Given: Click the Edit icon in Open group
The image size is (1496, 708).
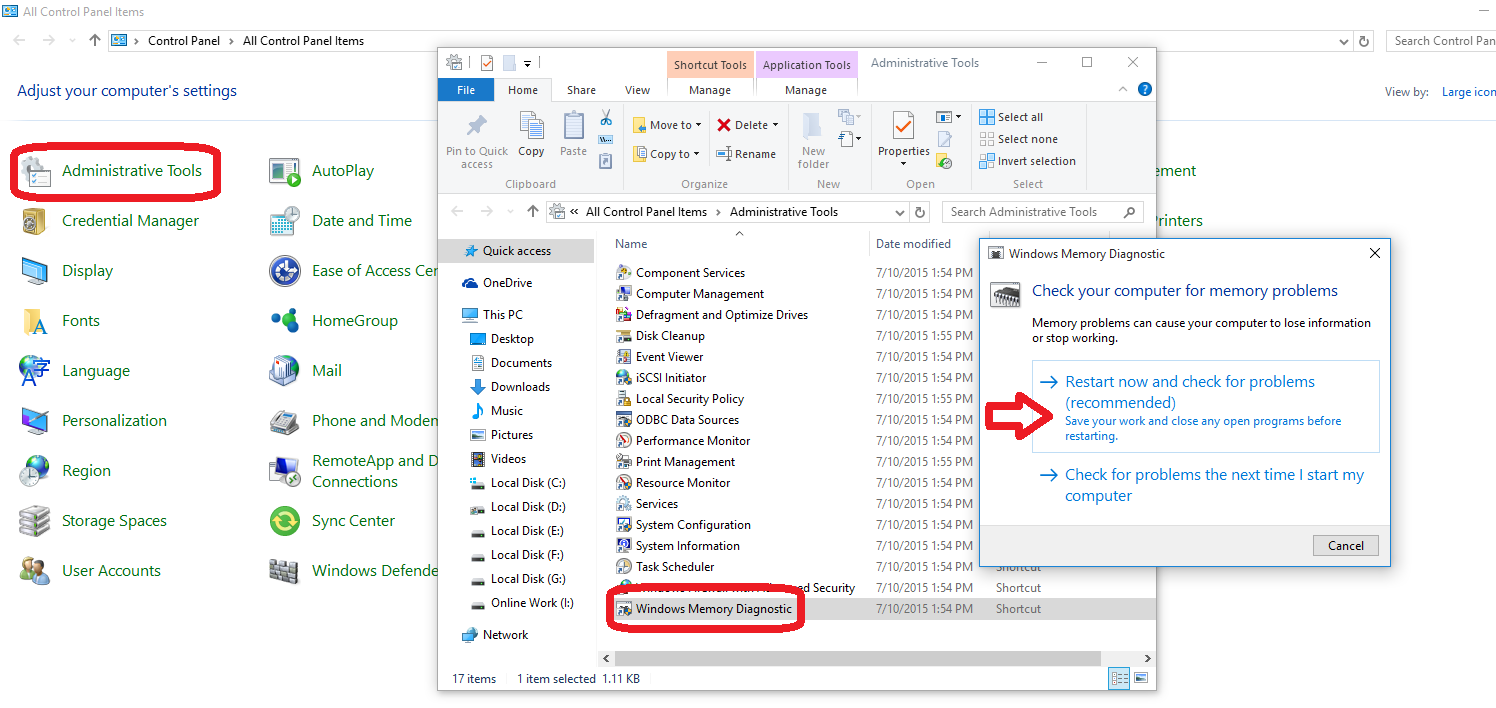Looking at the screenshot, I should [x=944, y=139].
